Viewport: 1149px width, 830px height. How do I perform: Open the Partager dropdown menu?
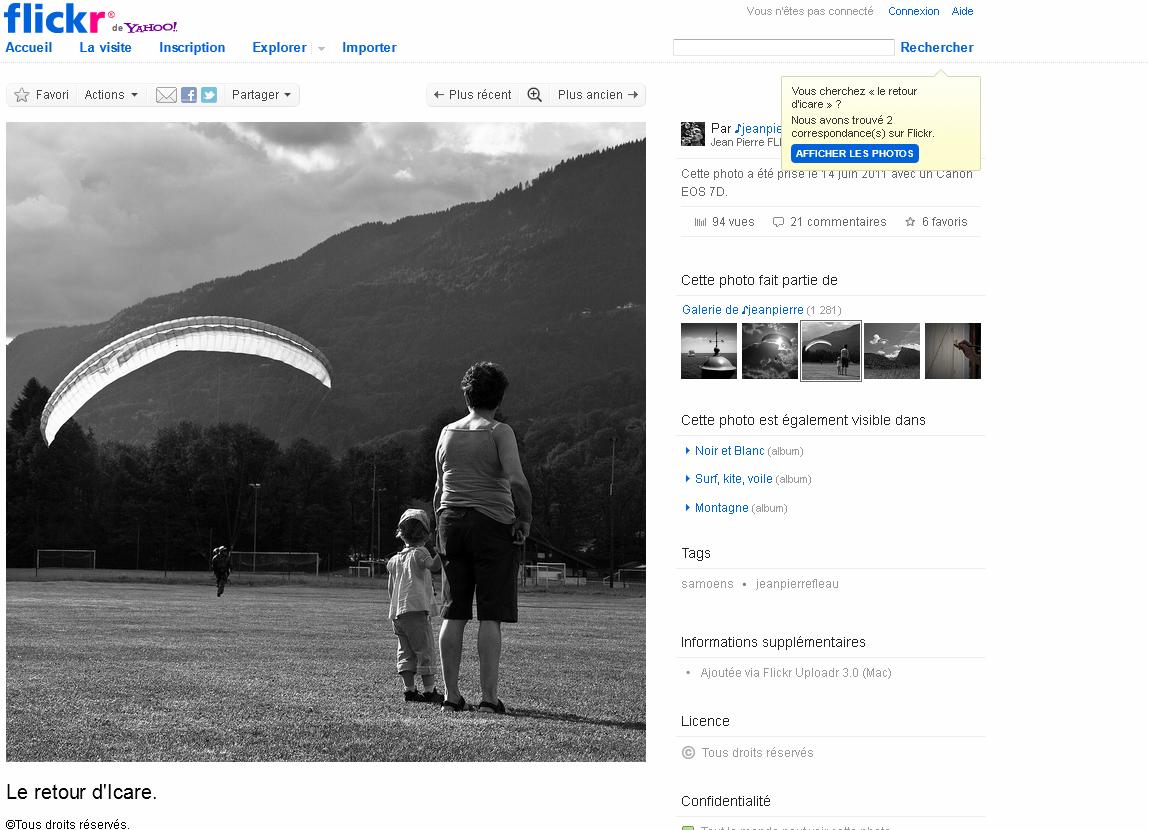(261, 95)
